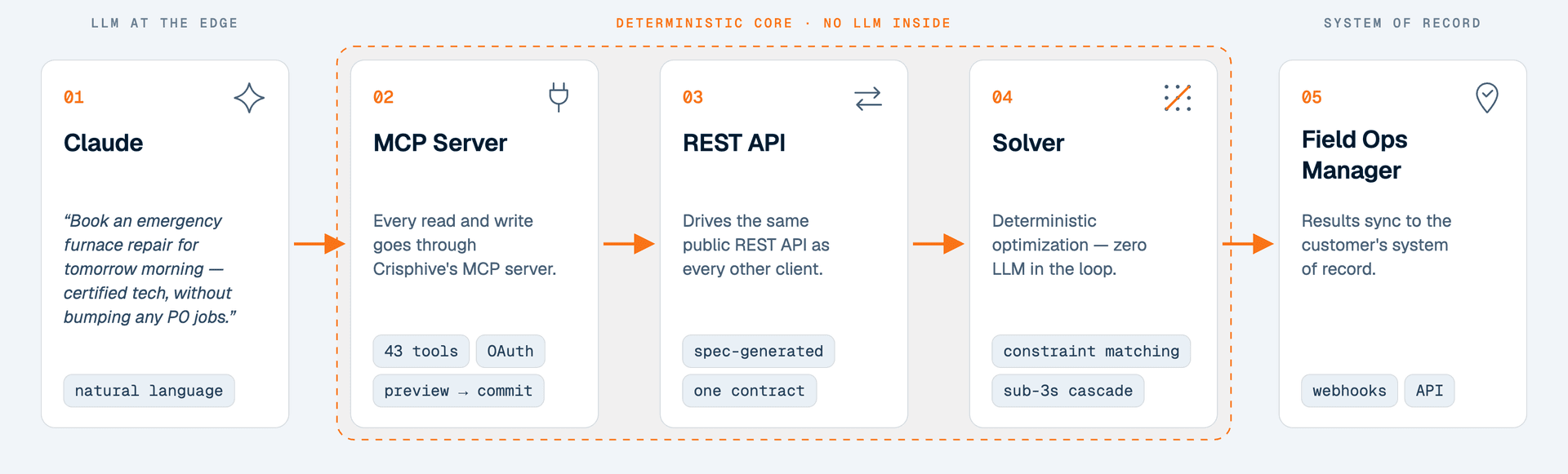
Task: Click the "MCP Server" card title
Action: tap(440, 143)
